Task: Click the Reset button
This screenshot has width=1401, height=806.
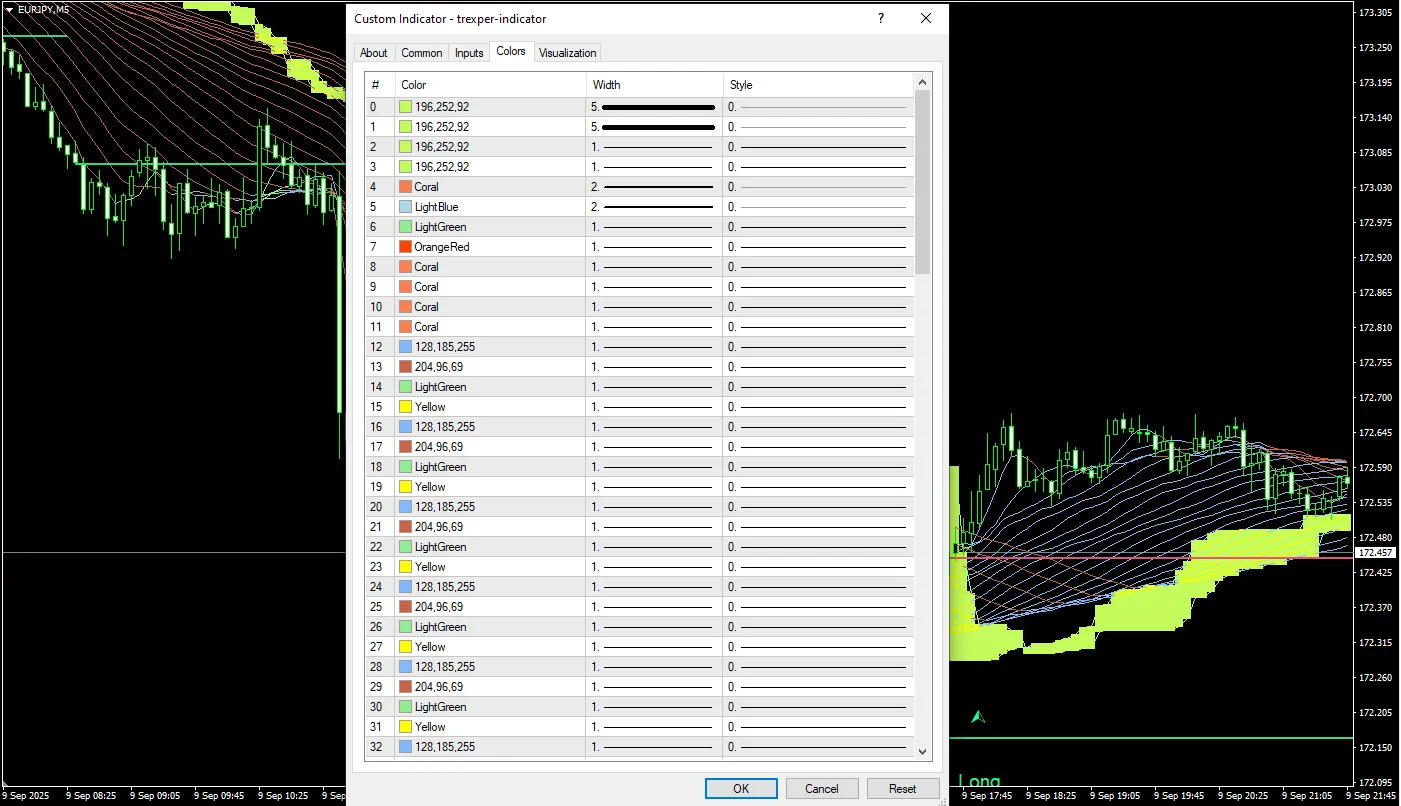Action: coord(902,788)
